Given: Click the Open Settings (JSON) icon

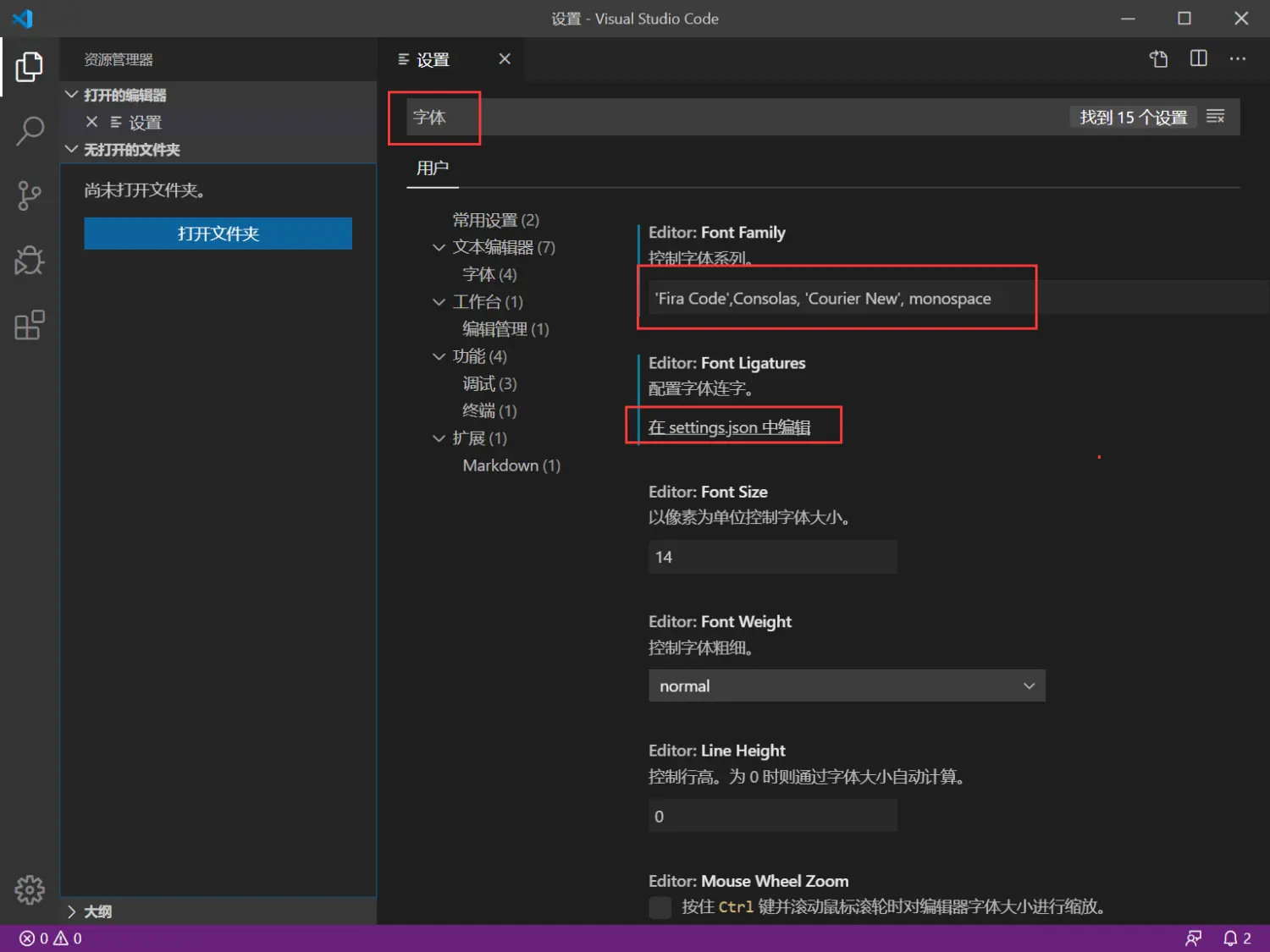Looking at the screenshot, I should point(1158,58).
